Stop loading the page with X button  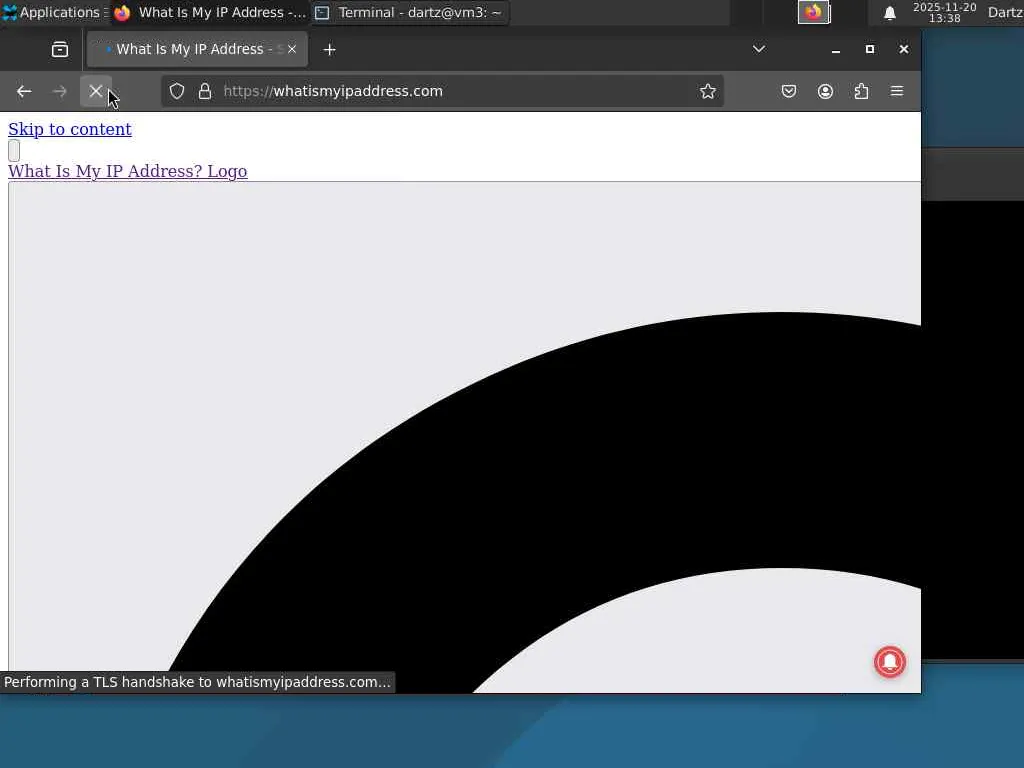[95, 91]
